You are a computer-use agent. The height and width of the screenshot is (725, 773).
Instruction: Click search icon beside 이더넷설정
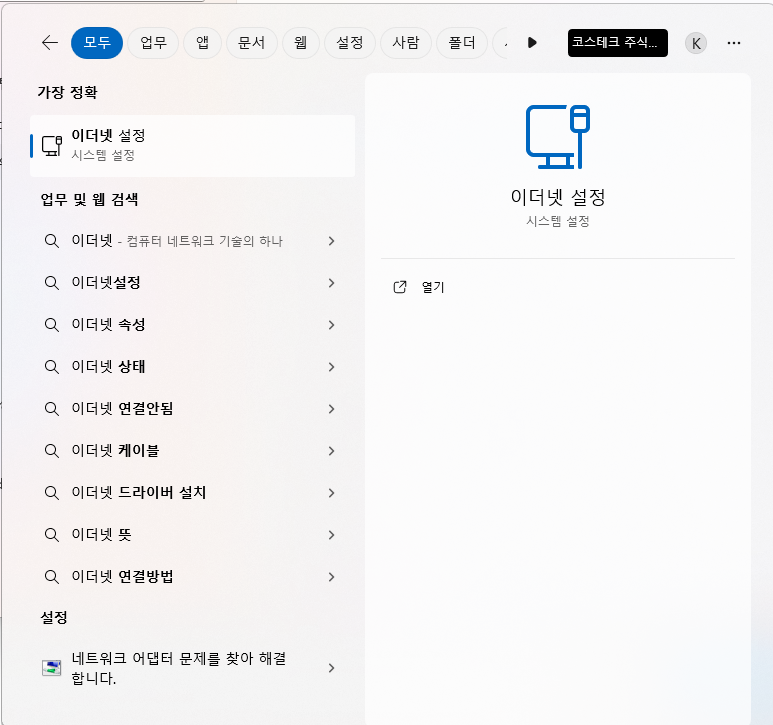click(52, 283)
